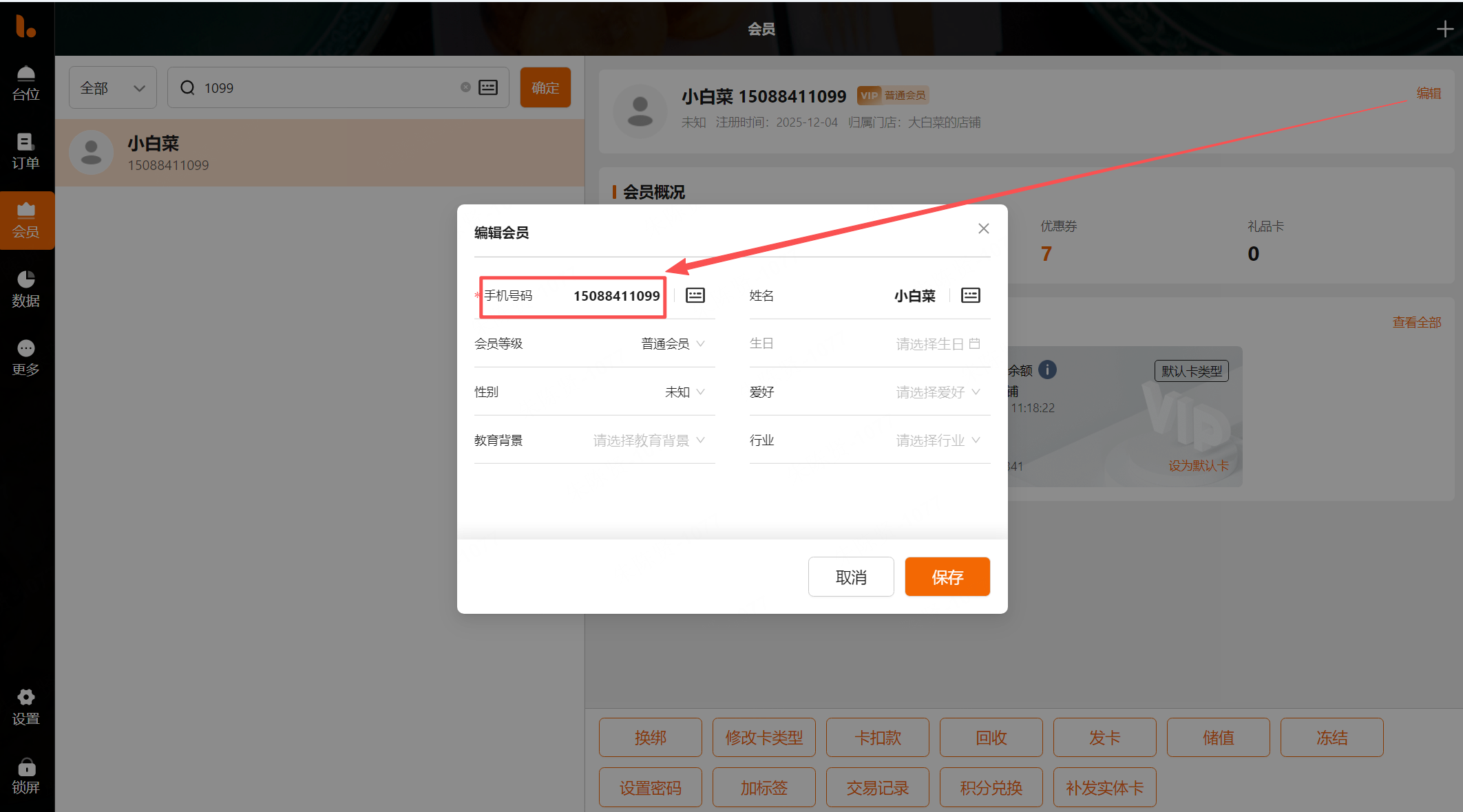Screen dimensions: 1463x812
Task: Click the plus icon at top right
Action: point(1444,29)
